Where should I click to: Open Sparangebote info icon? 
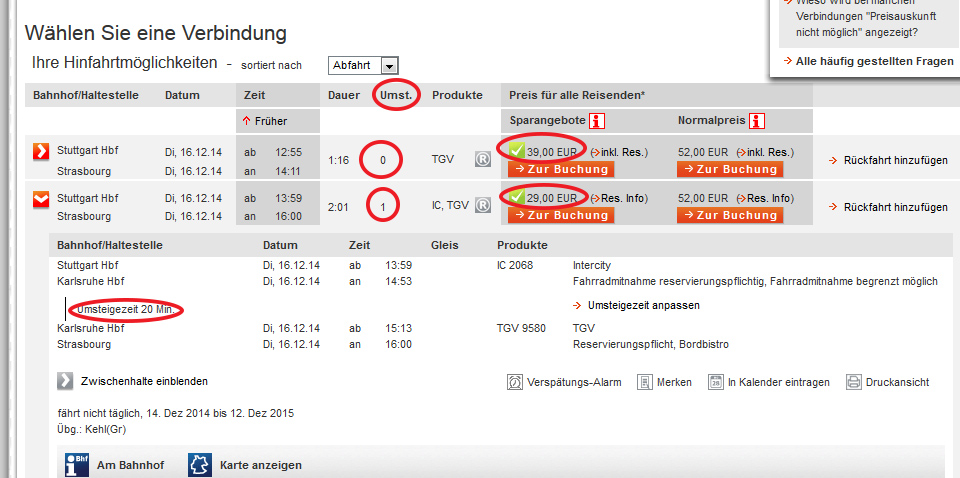[596, 121]
